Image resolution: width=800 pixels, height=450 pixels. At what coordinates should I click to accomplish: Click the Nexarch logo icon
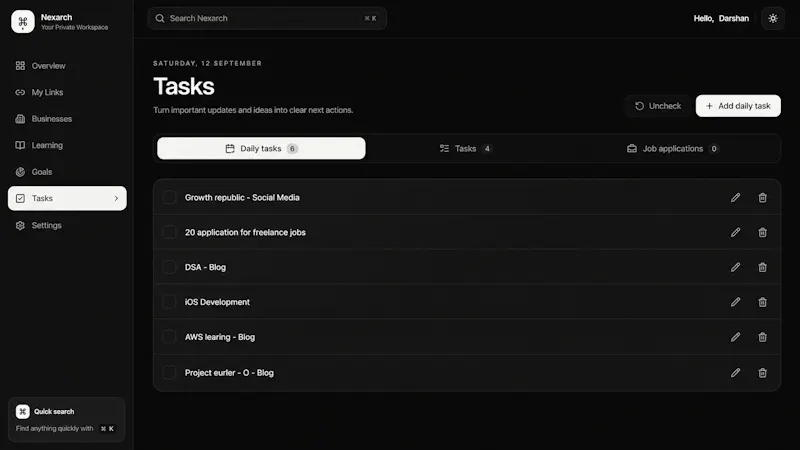(22, 21)
